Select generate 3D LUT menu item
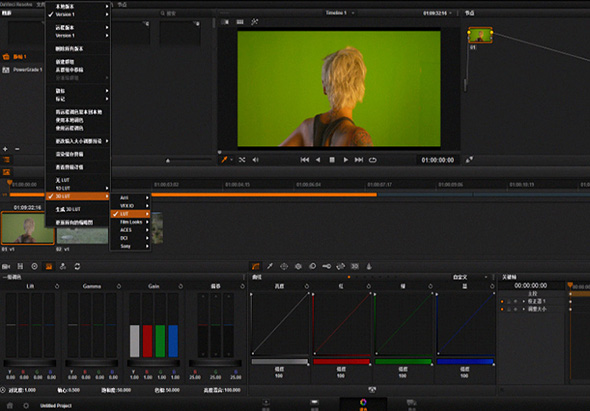 point(78,209)
